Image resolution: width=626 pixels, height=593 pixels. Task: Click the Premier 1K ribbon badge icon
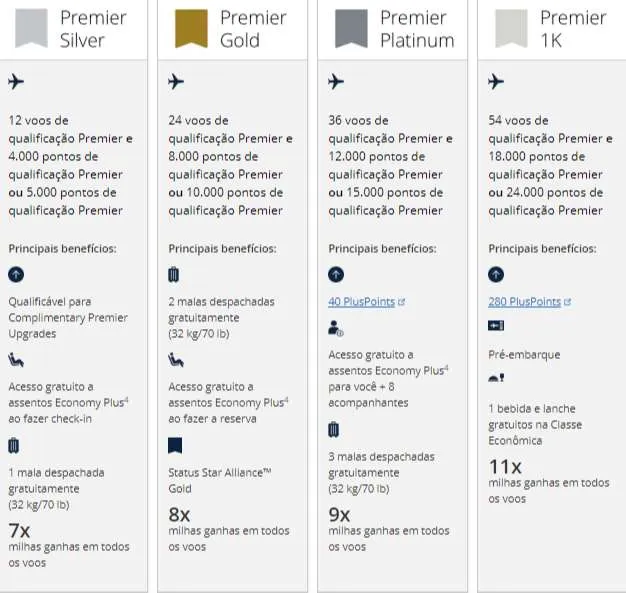[x=511, y=28]
